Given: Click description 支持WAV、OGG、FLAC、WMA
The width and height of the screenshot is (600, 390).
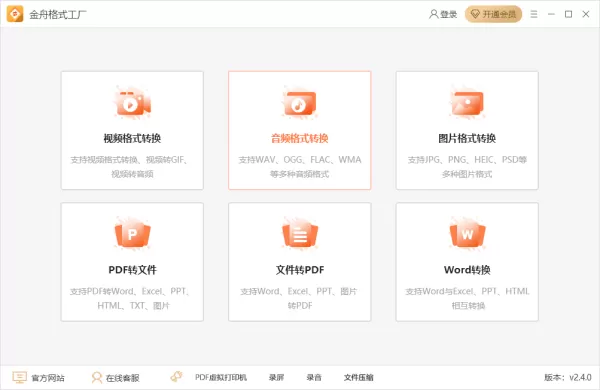Looking at the screenshot, I should point(300,160).
